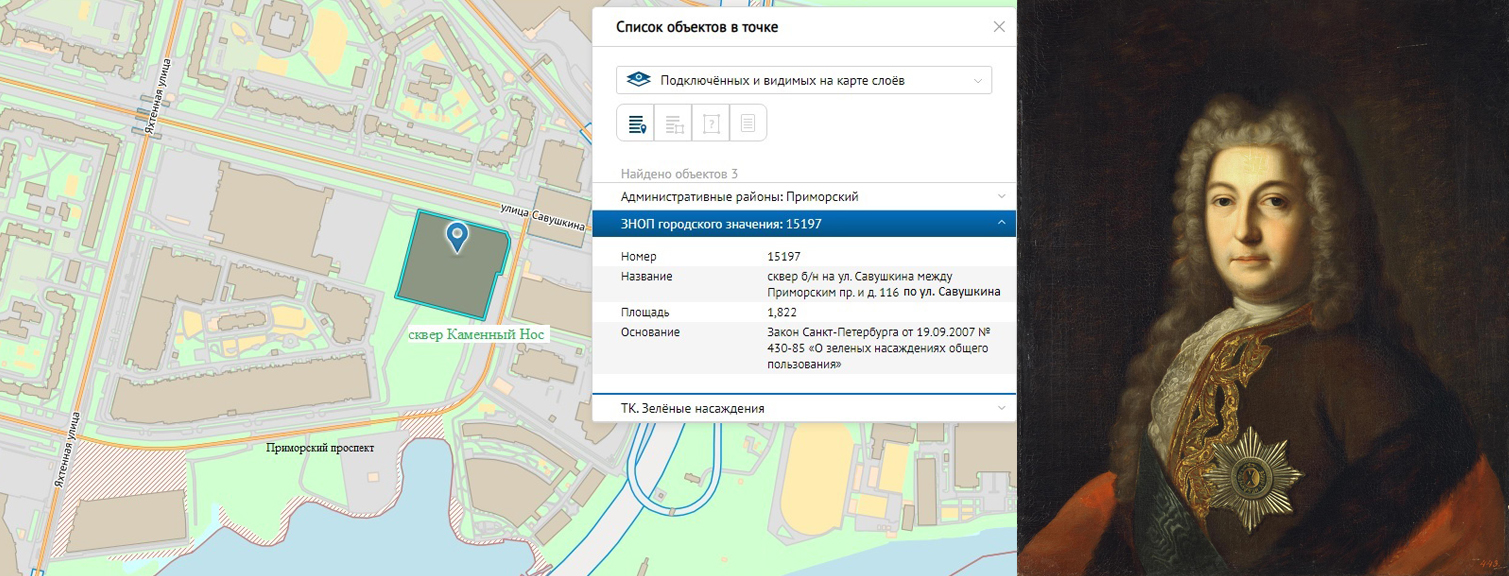Select the objects-at-point list icon
The width and height of the screenshot is (1509, 576).
click(636, 124)
